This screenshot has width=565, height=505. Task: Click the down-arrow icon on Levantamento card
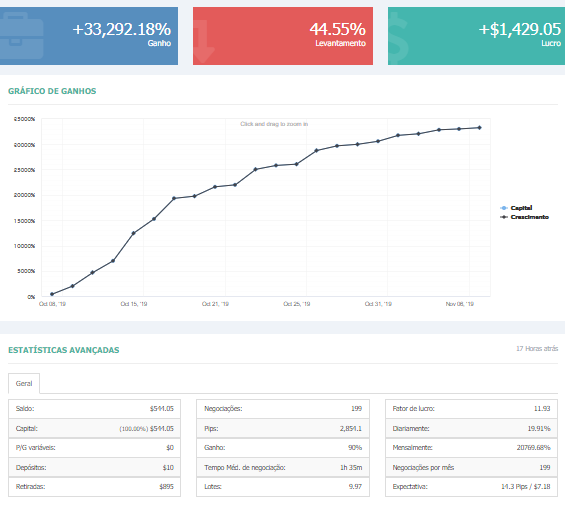click(205, 41)
